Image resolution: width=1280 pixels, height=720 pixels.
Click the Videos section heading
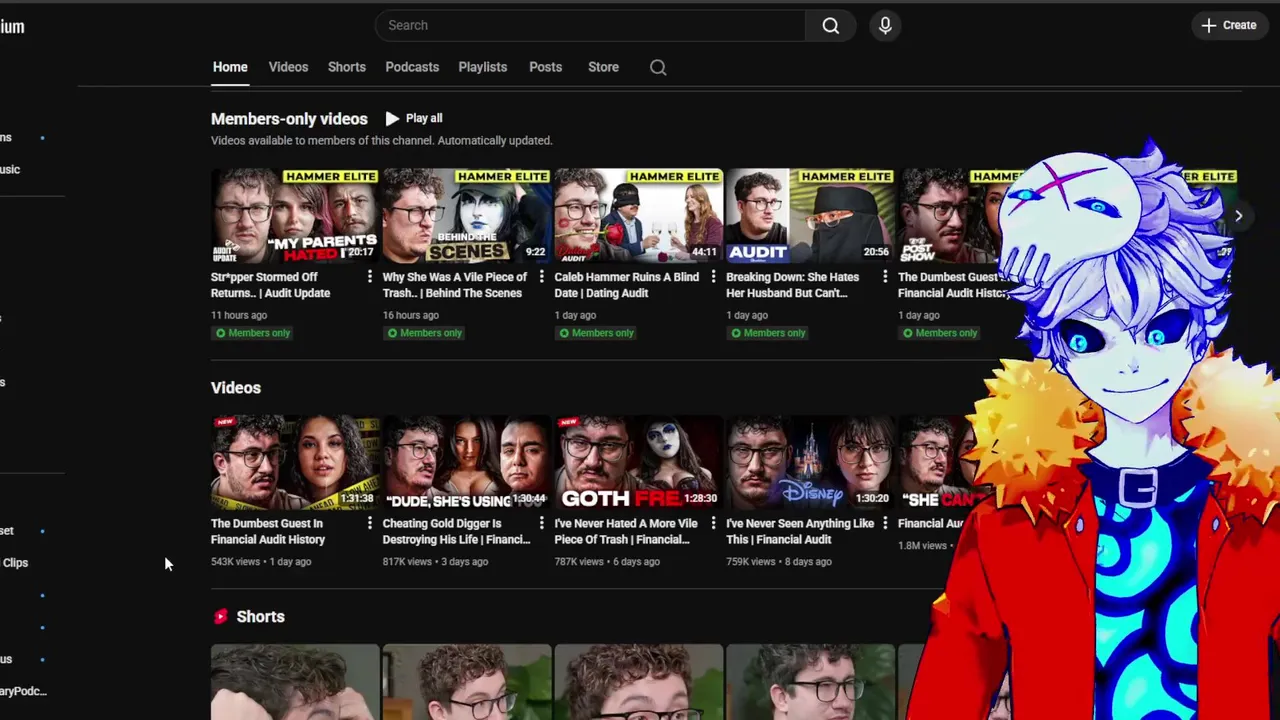point(236,388)
